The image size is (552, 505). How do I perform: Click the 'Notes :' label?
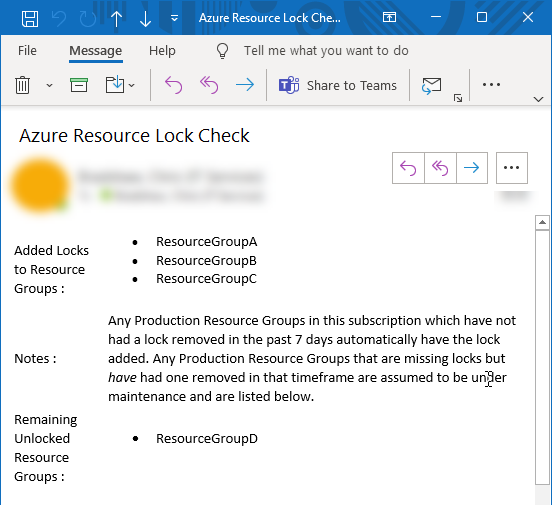click(35, 359)
